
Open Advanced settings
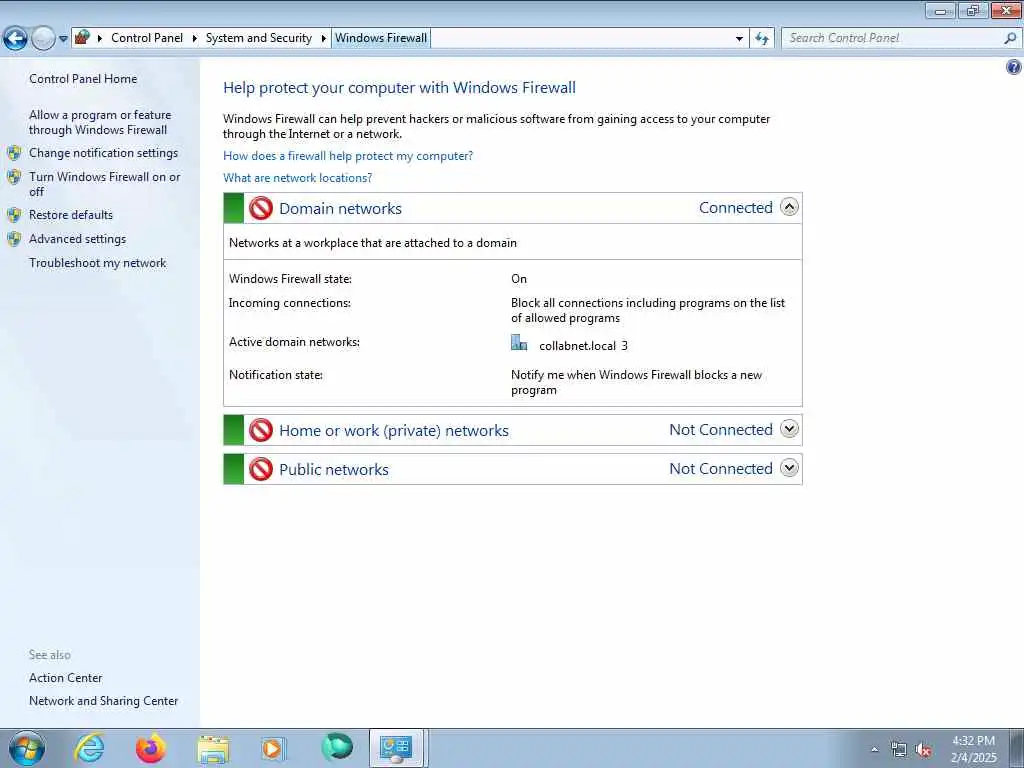(x=77, y=239)
